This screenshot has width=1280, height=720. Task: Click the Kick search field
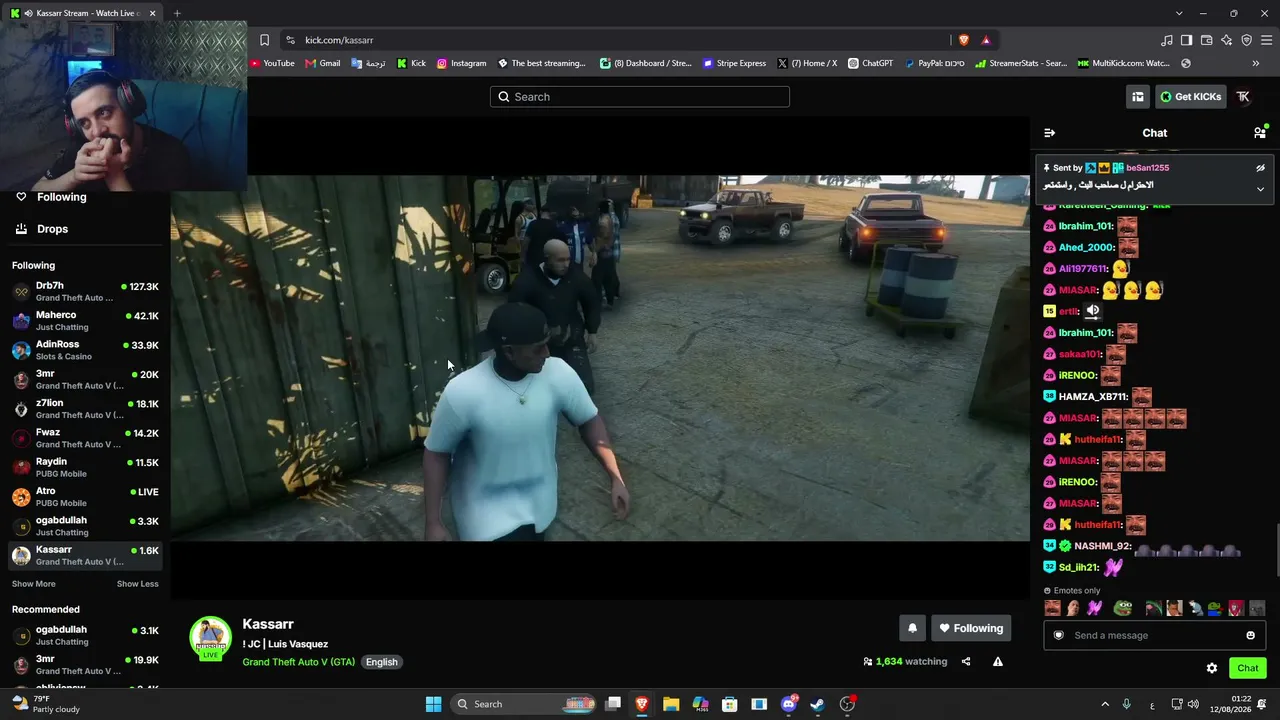click(640, 97)
